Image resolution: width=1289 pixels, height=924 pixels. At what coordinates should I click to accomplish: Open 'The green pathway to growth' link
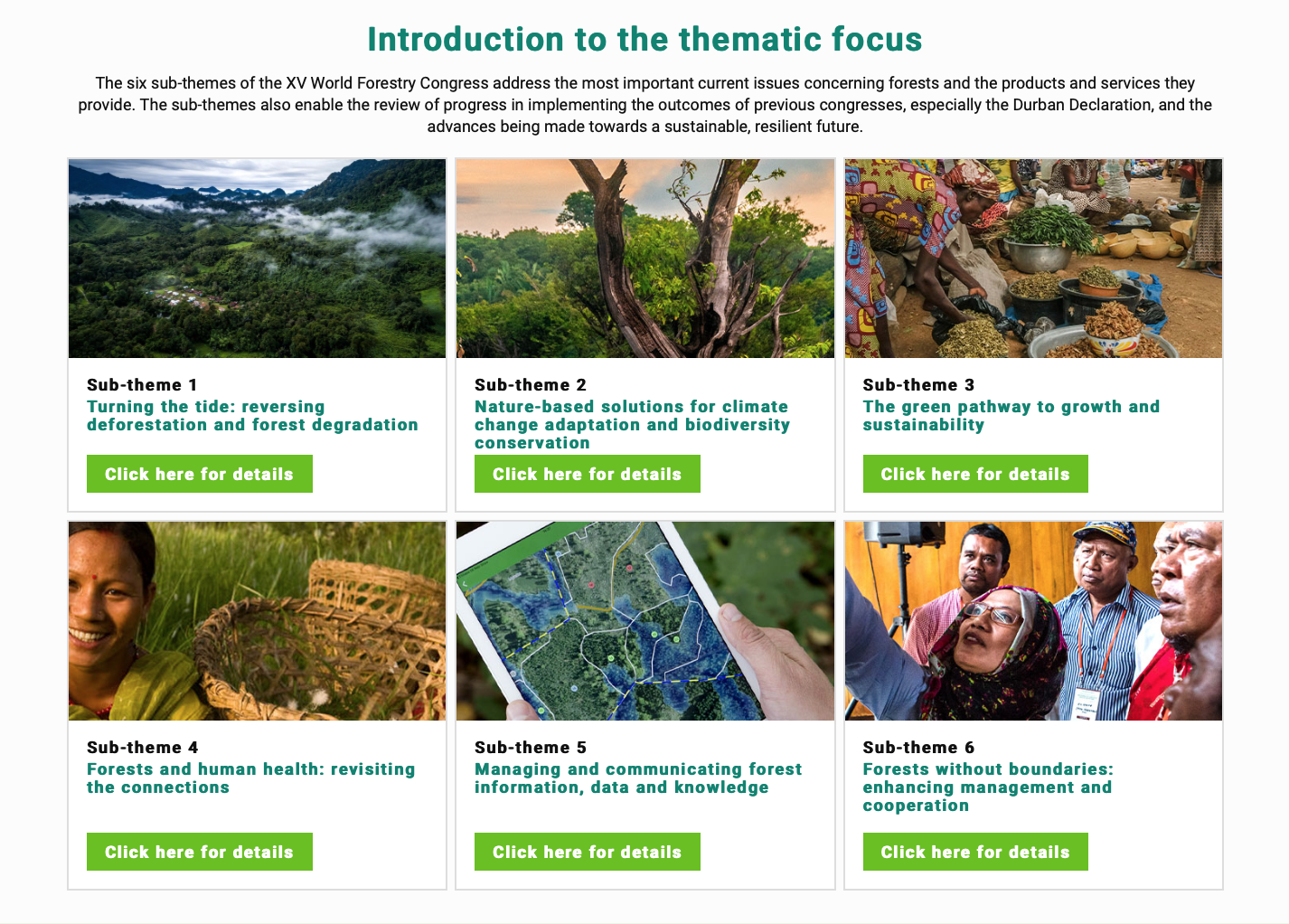coord(1011,415)
